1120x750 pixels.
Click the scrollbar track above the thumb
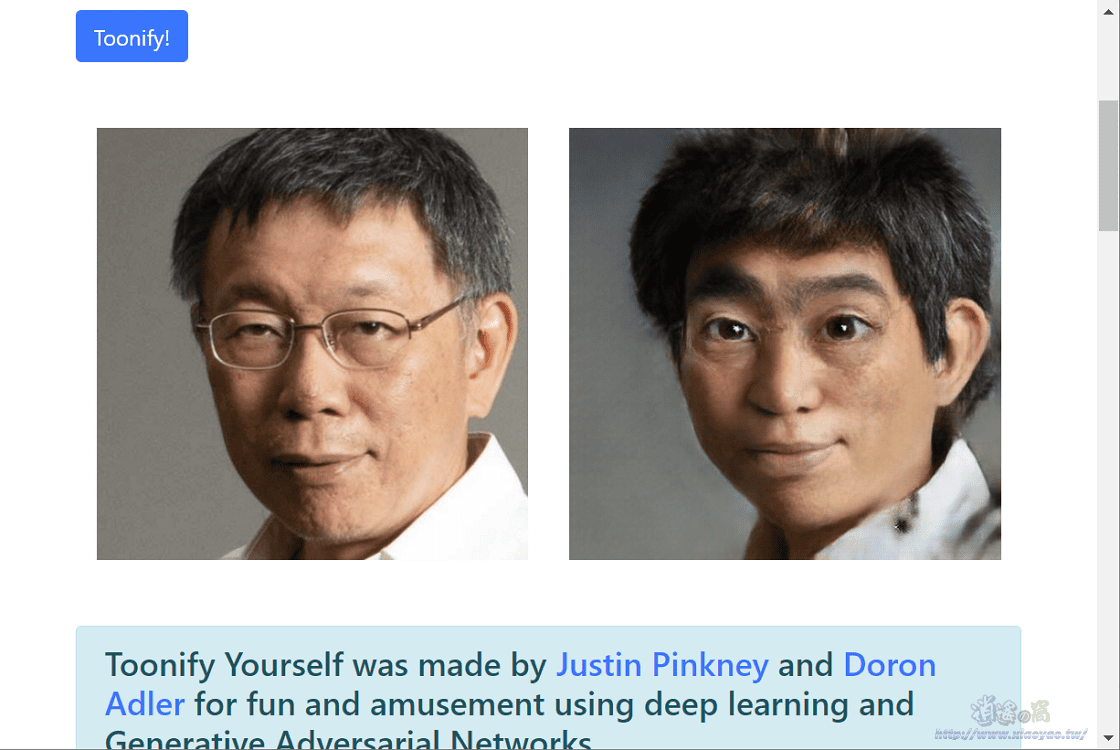(x=1108, y=61)
